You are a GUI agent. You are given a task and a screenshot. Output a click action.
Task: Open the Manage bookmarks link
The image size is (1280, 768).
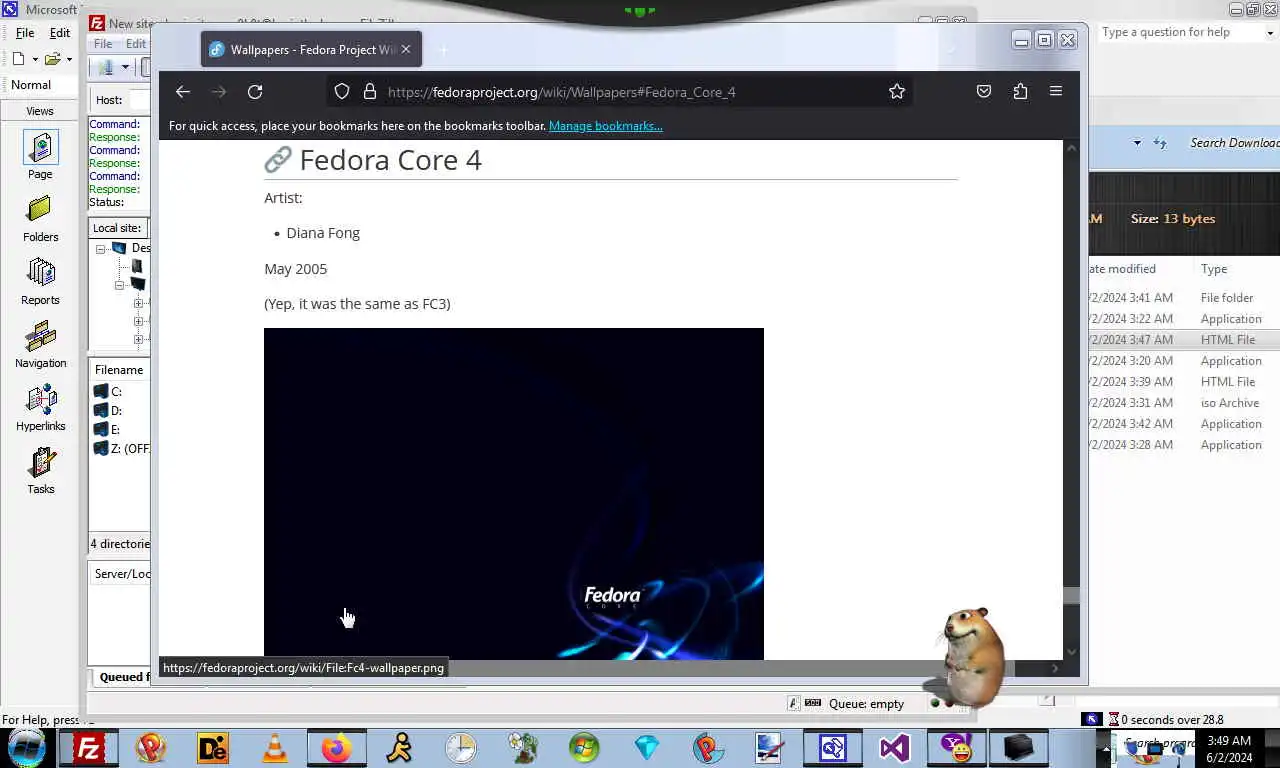[x=605, y=126]
